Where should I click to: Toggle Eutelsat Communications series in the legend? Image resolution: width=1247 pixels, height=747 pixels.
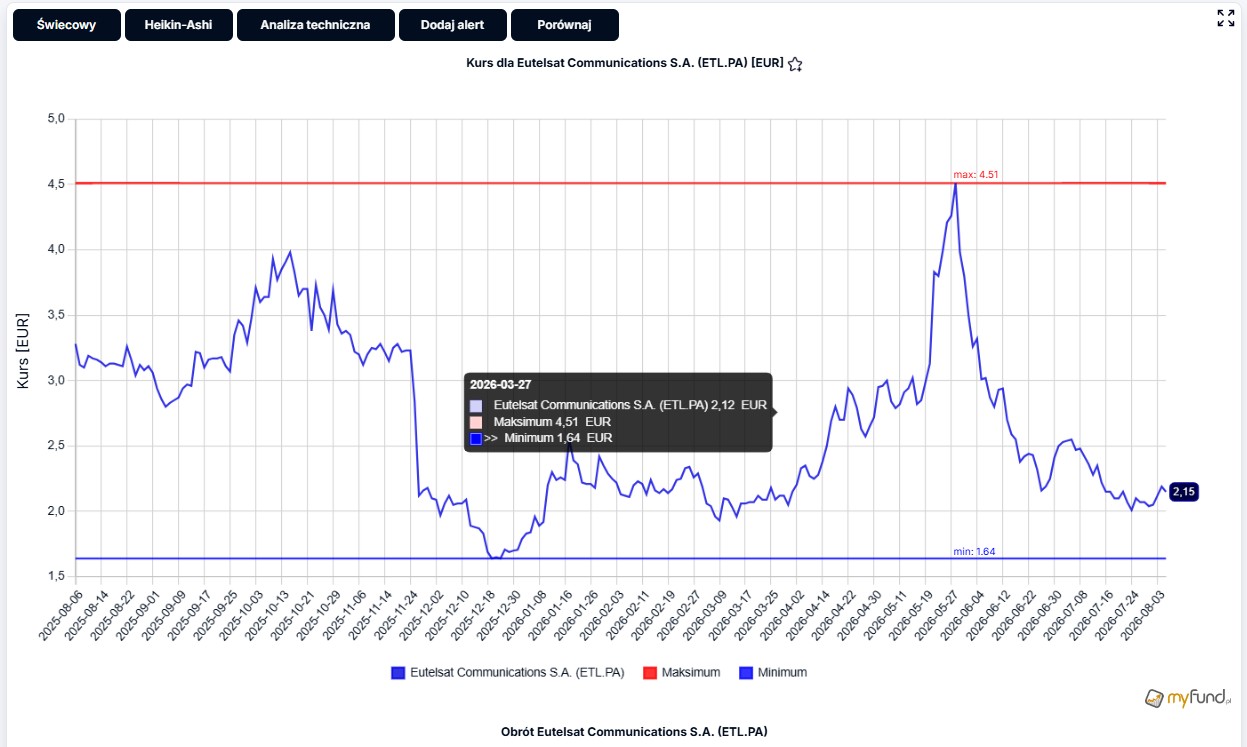click(x=508, y=673)
